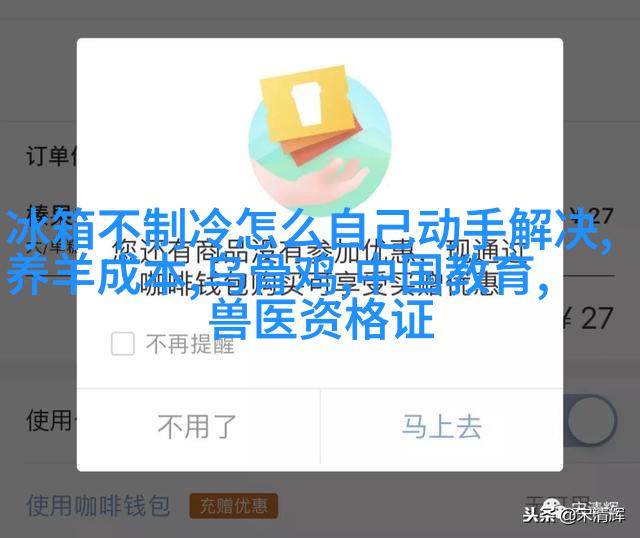This screenshot has width=640, height=538.
Task: Click the @宋清辉 watermark text
Action: pyautogui.click(x=591, y=515)
